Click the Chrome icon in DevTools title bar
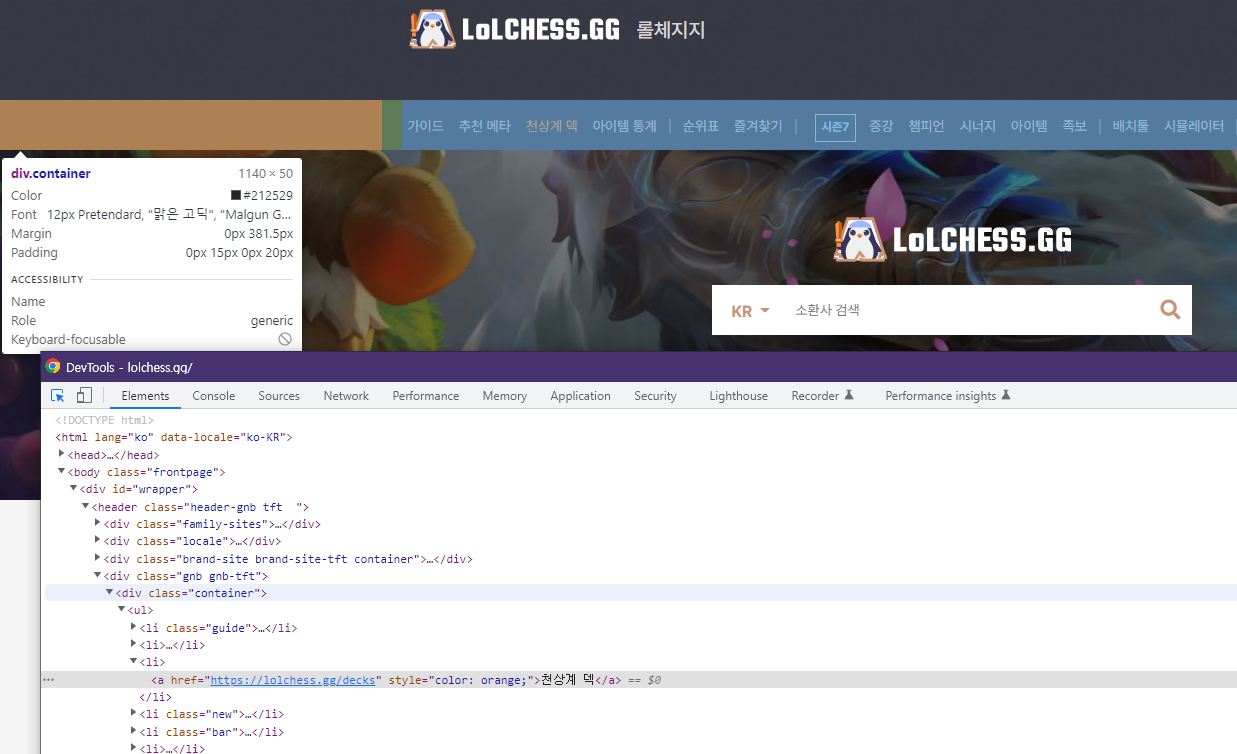Image resolution: width=1237 pixels, height=754 pixels. tap(53, 366)
